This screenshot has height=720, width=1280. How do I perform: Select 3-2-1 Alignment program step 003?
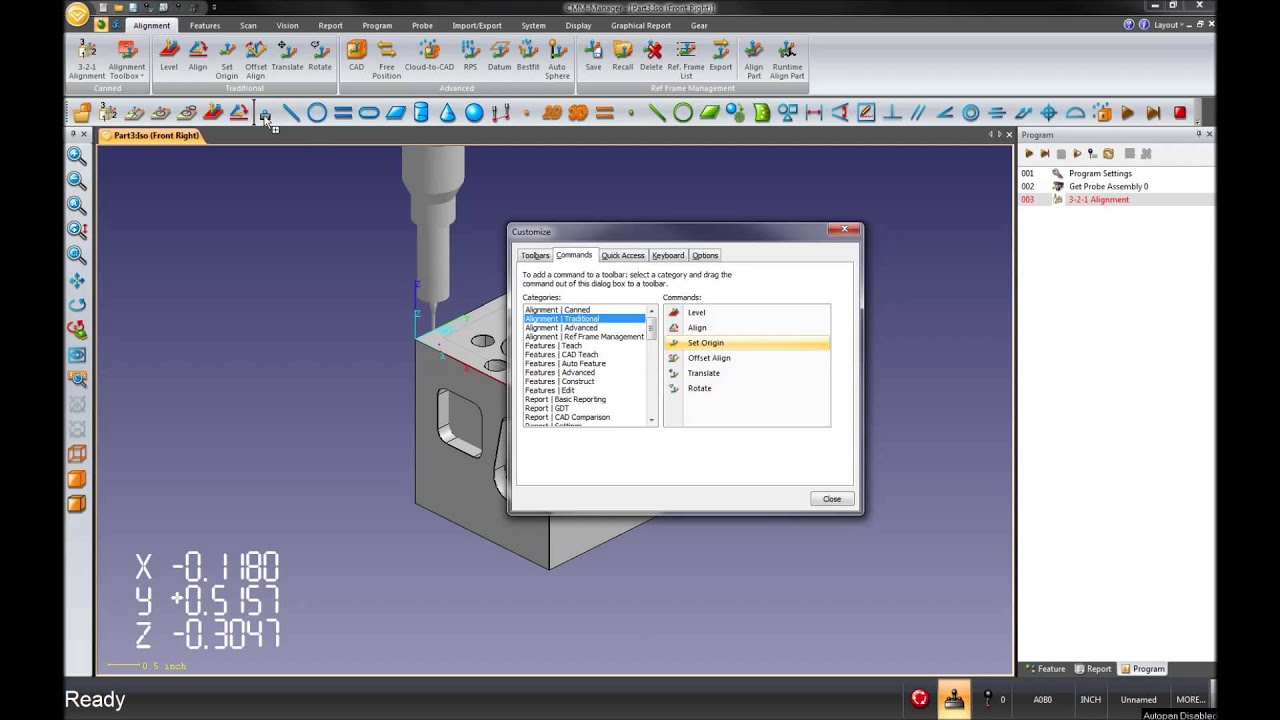(x=1115, y=199)
